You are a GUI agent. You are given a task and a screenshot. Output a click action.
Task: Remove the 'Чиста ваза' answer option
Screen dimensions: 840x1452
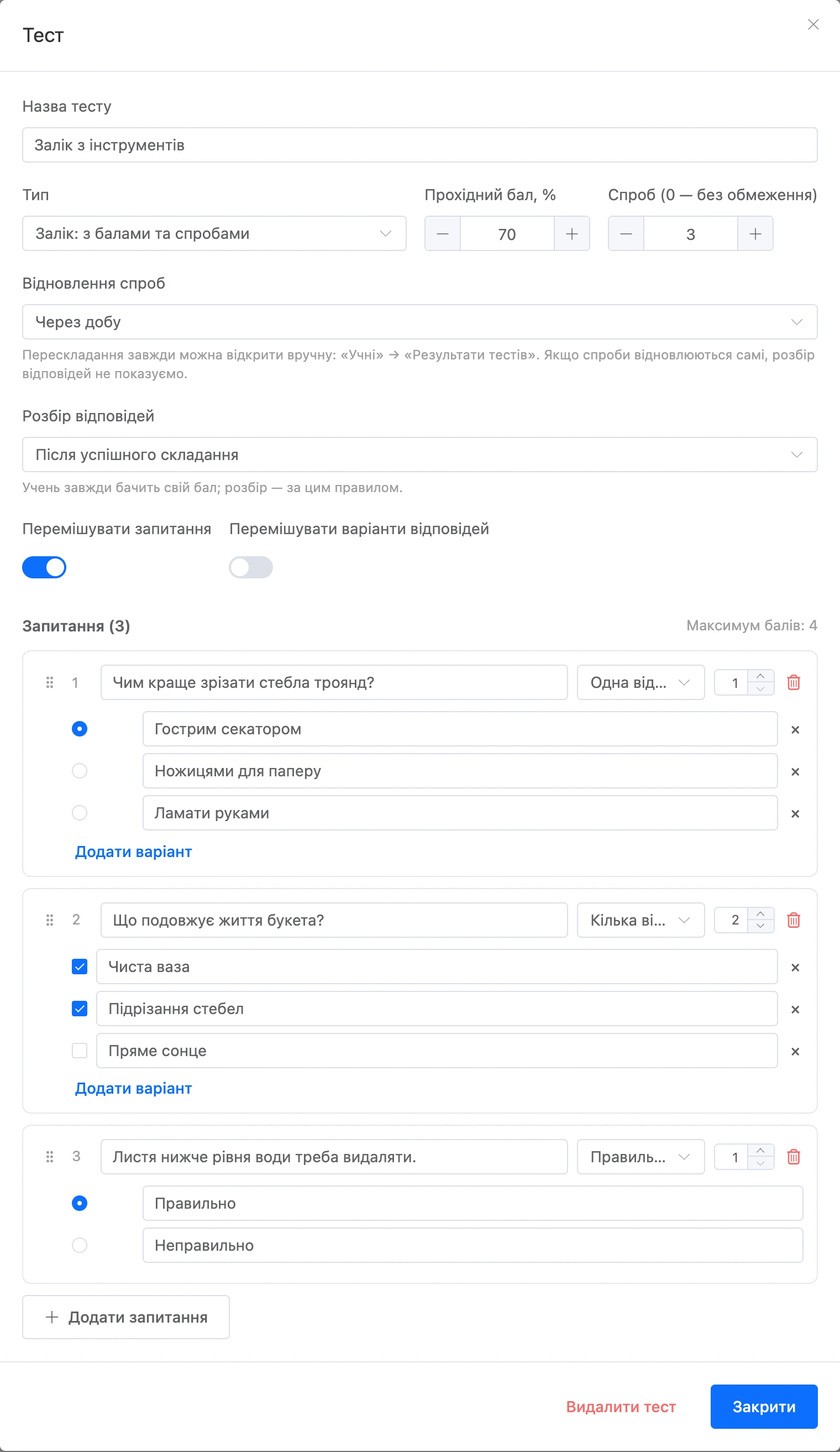click(795, 968)
